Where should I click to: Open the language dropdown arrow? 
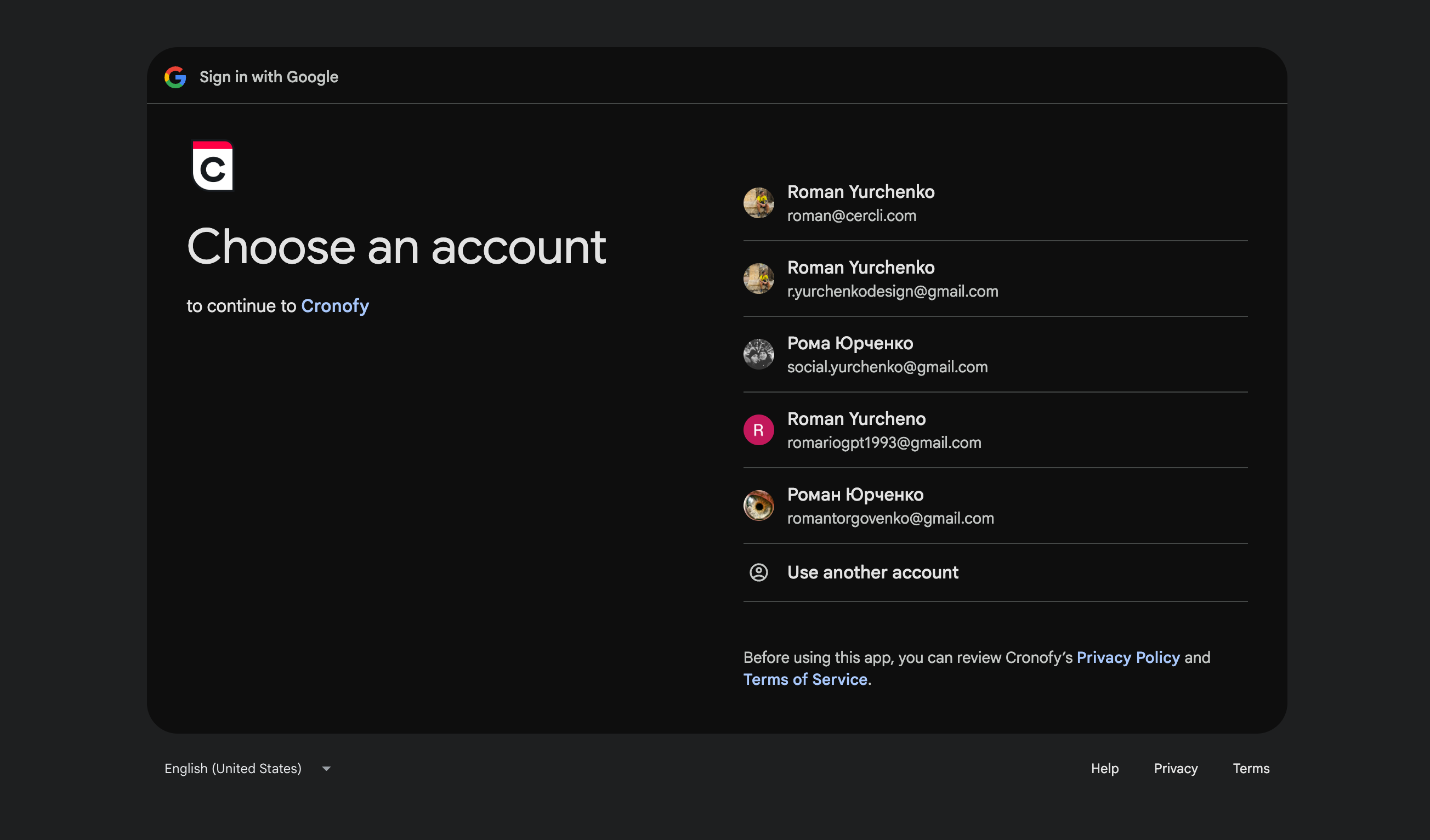[326, 769]
